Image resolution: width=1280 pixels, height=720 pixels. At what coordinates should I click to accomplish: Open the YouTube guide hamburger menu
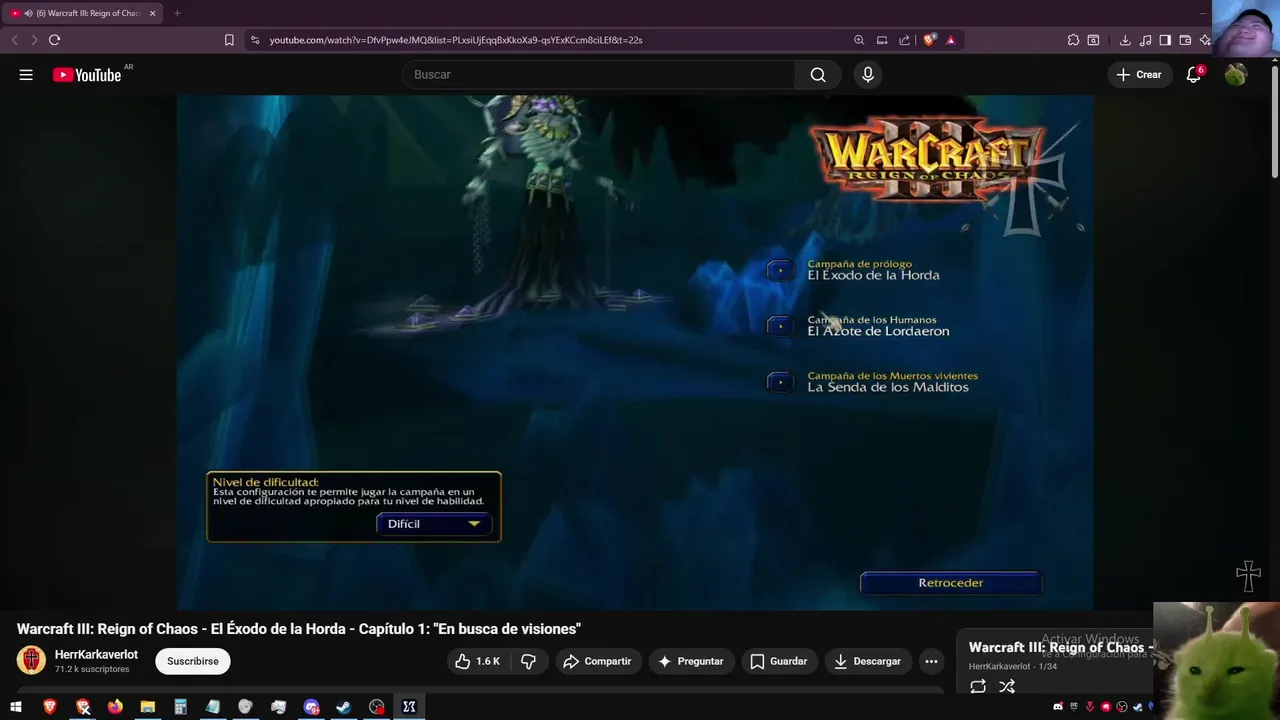(x=26, y=75)
